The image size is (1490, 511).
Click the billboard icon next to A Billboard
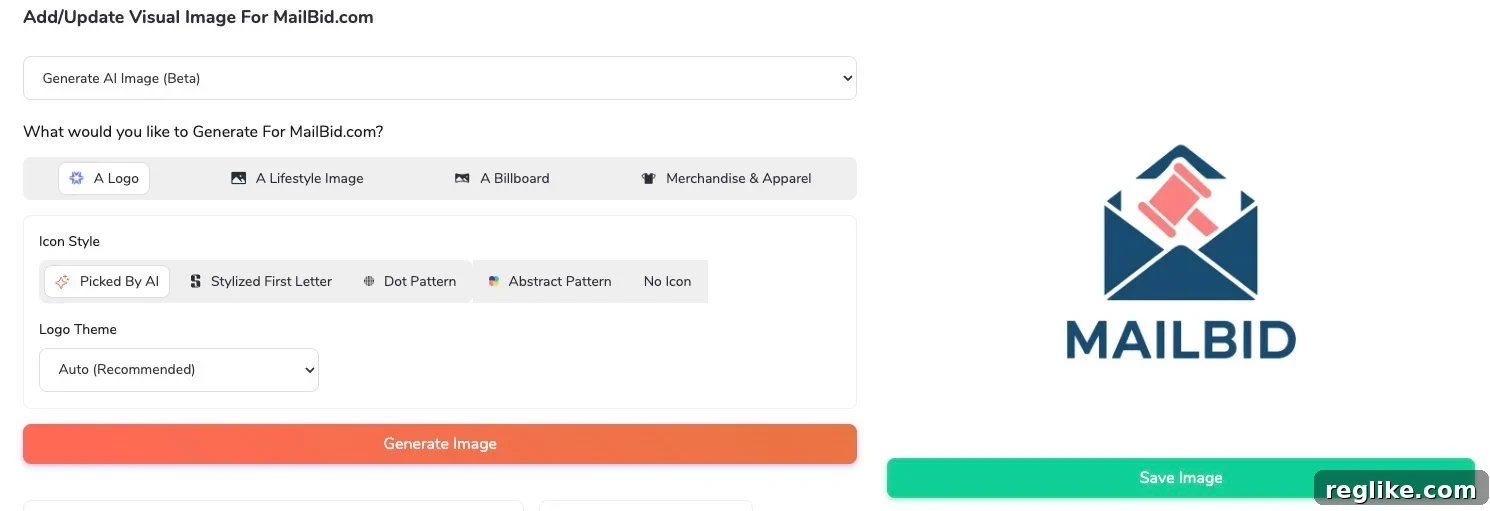tap(462, 178)
